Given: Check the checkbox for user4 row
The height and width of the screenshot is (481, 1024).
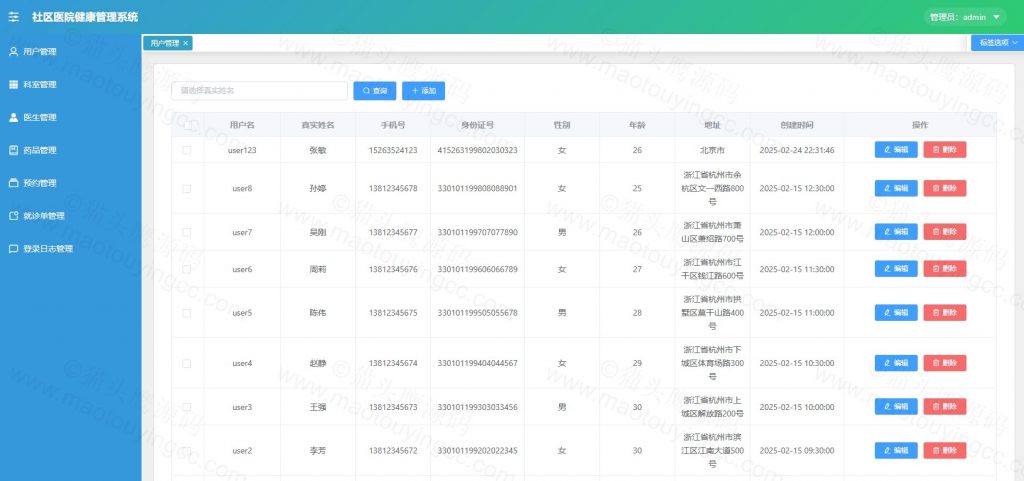Looking at the screenshot, I should pos(187,364).
